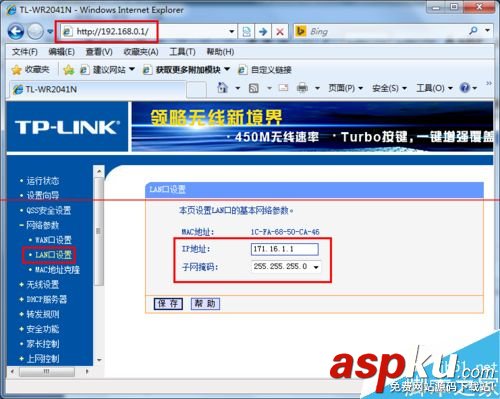The height and width of the screenshot is (399, 500).
Task: Click the red Stop loading X icon
Action: click(280, 32)
